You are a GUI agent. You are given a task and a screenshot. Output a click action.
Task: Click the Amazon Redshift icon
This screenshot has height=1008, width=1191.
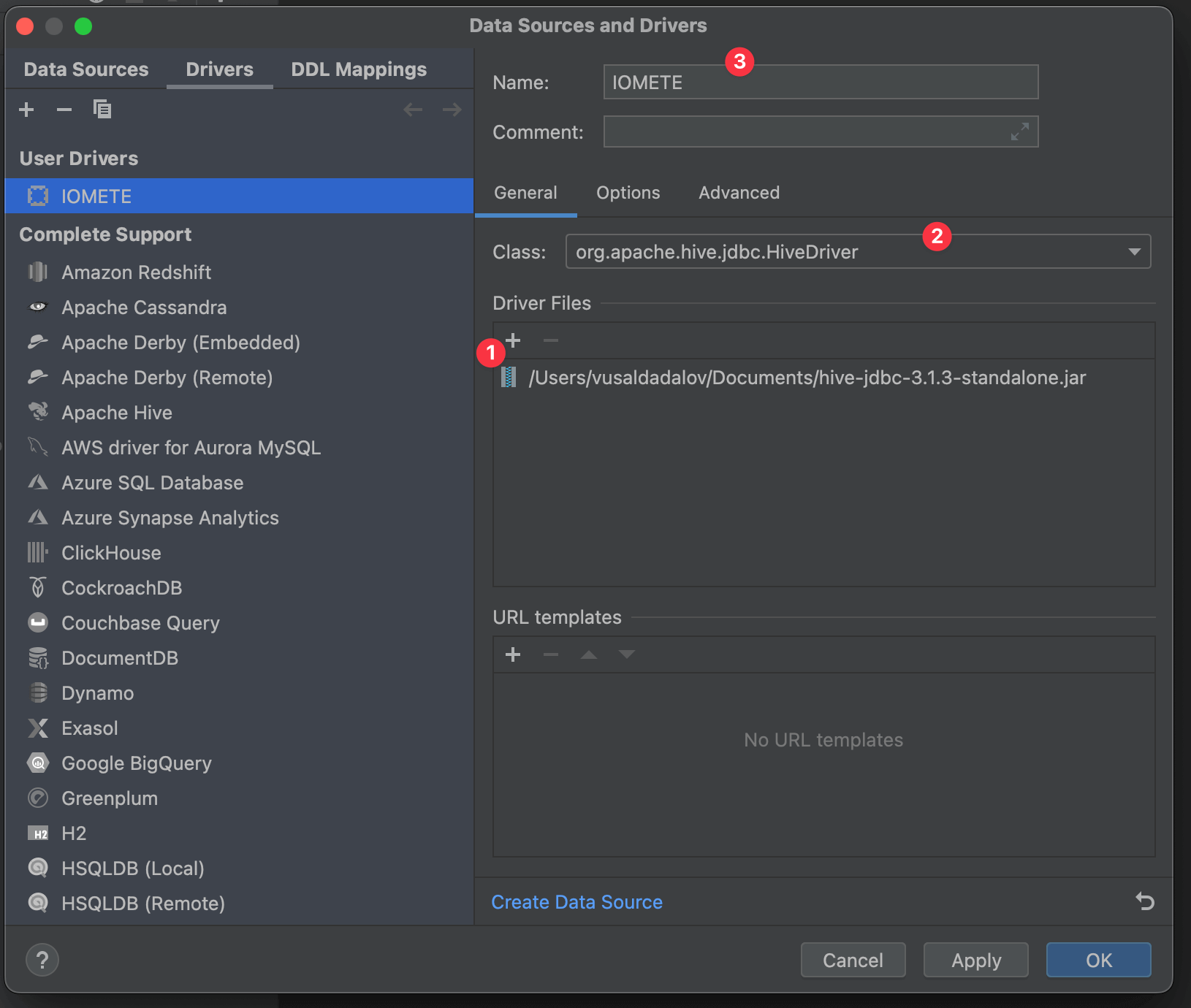point(38,272)
